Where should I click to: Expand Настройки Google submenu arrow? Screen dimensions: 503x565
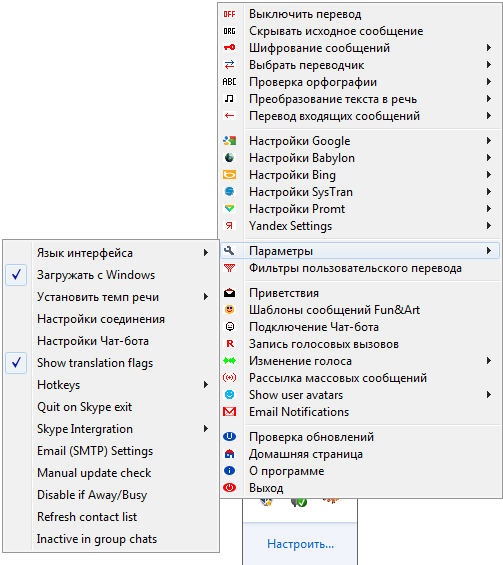(489, 141)
